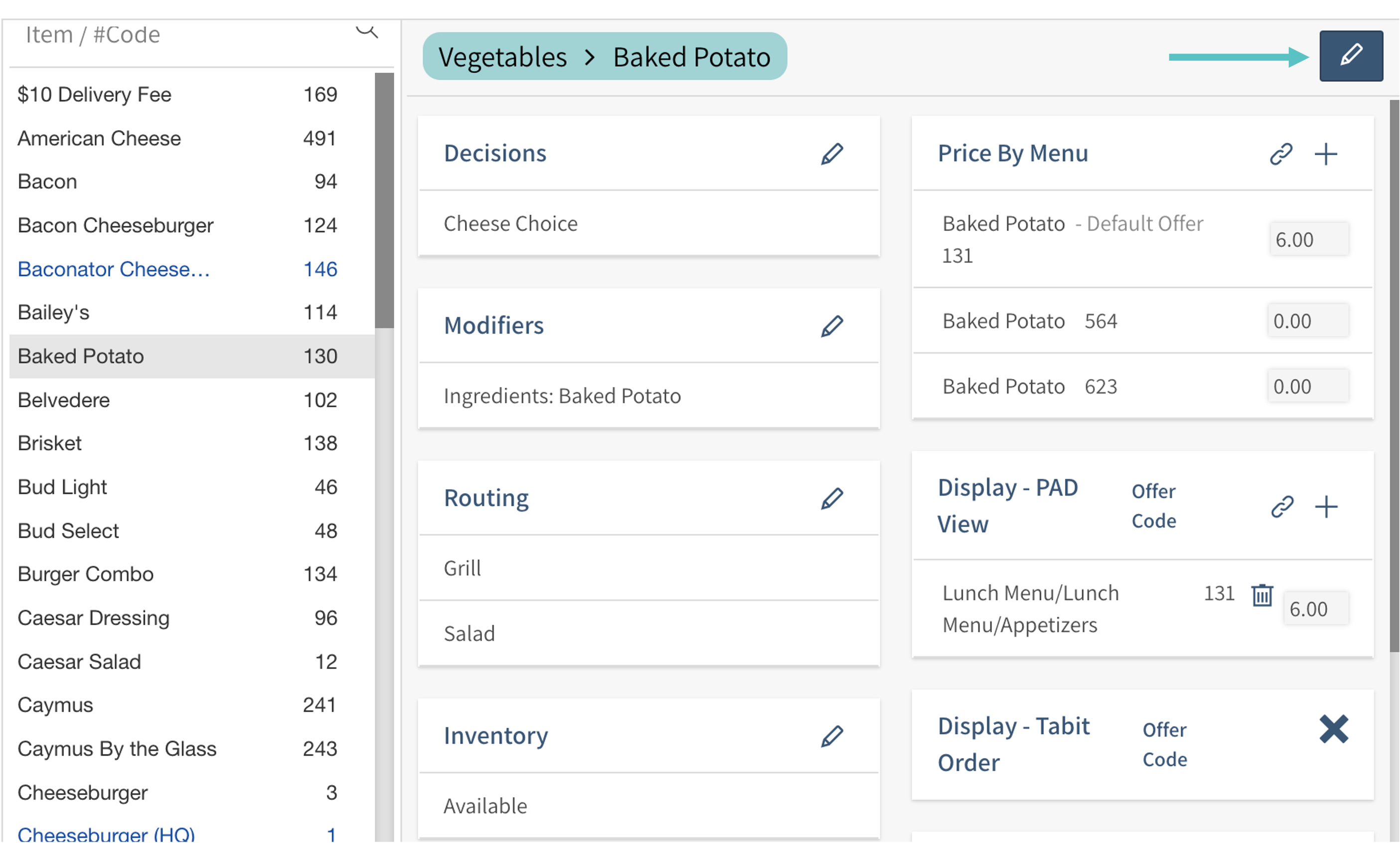Screen dimensions: 1400x843
Task: Click the item list vertical scrollbar
Action: tap(384, 200)
